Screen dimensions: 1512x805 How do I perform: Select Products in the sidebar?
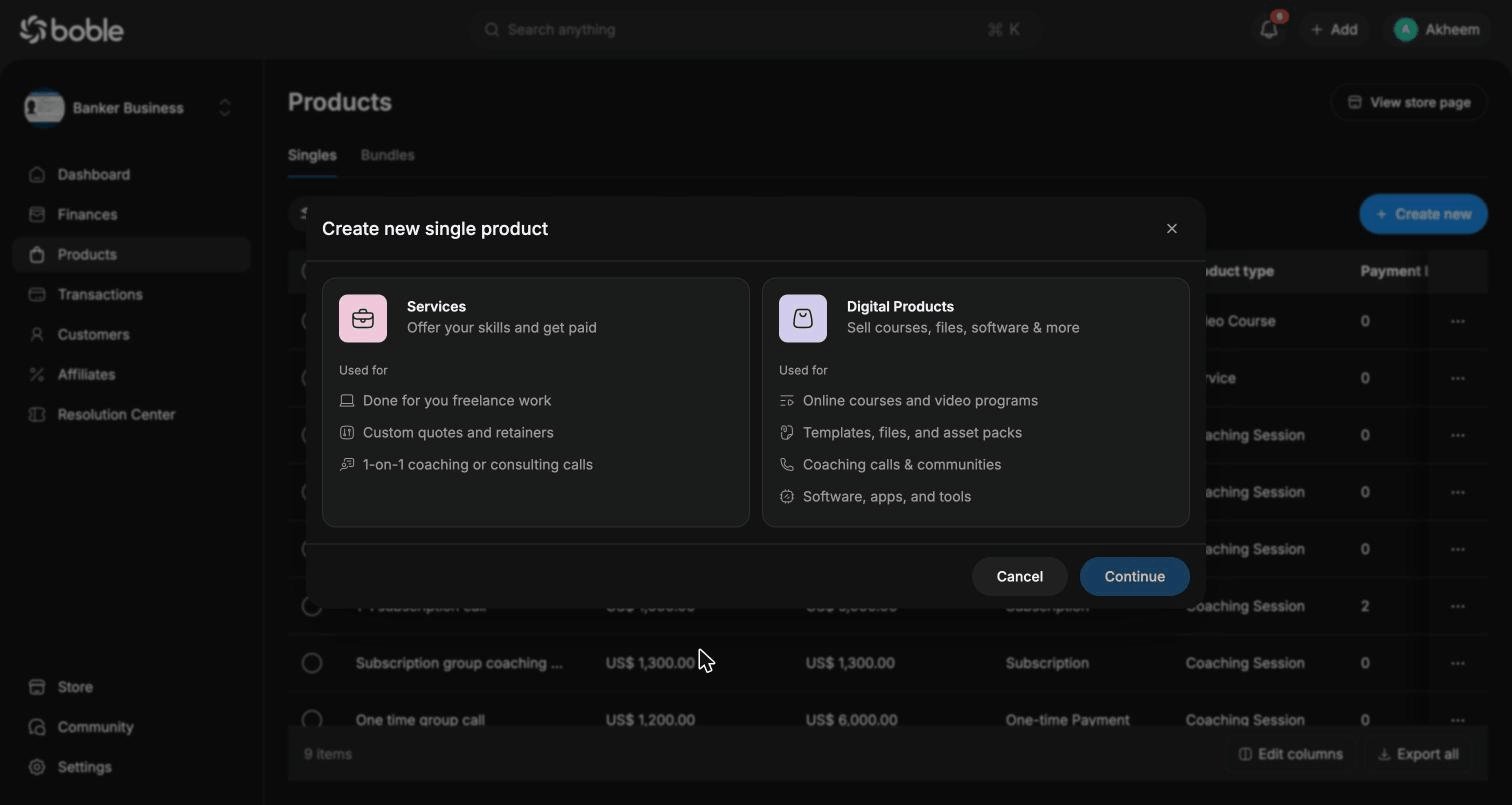pos(131,255)
